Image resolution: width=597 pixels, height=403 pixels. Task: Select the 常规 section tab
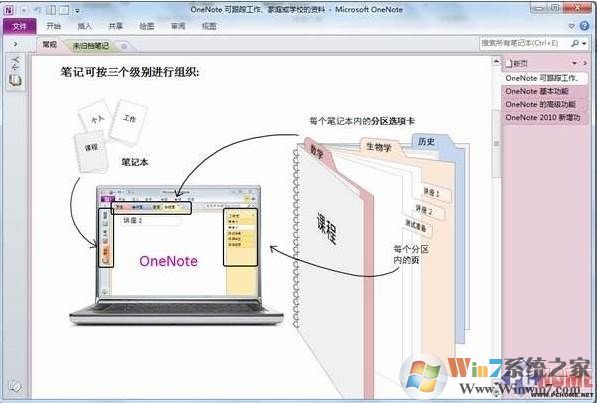pos(49,45)
